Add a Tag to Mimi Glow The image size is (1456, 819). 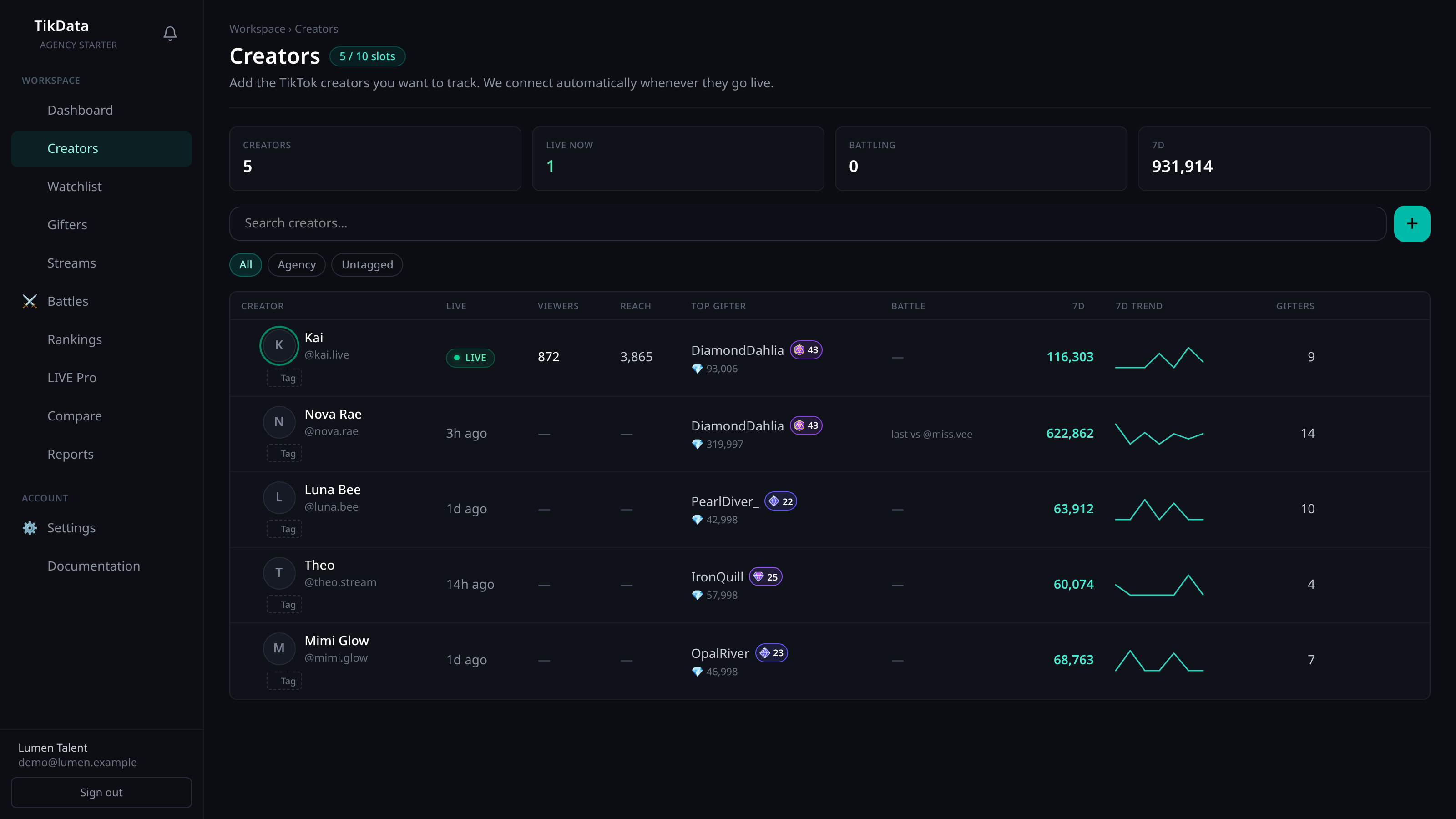tap(284, 681)
